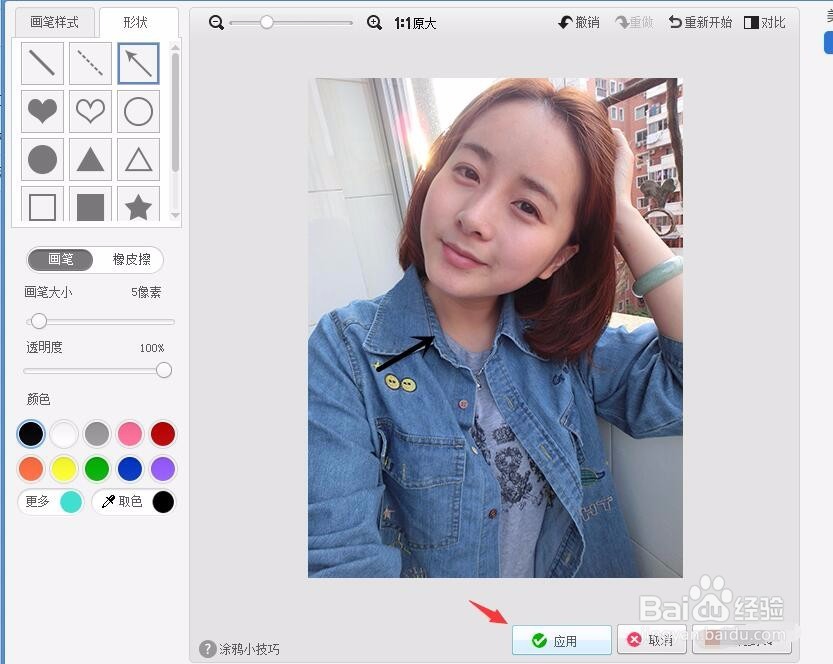
Task: Open 更多 for more colors
Action: (51, 501)
